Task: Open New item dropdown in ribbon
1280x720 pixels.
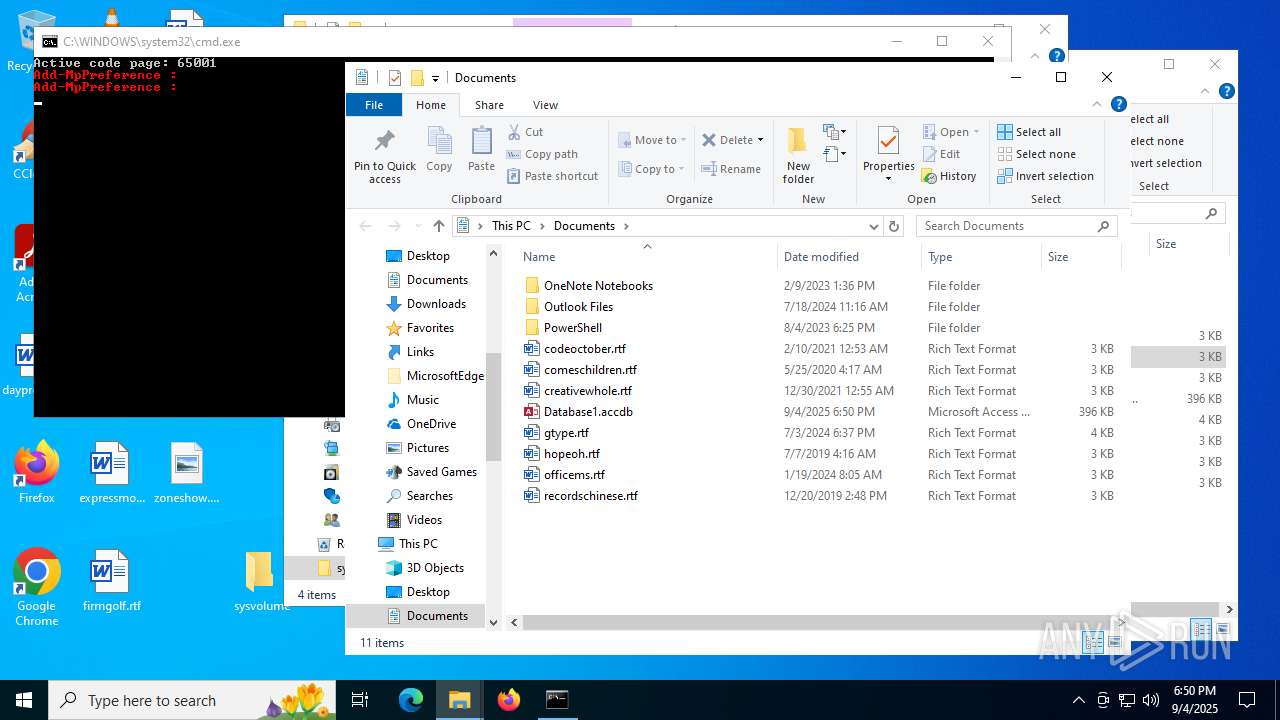Action: [x=832, y=132]
